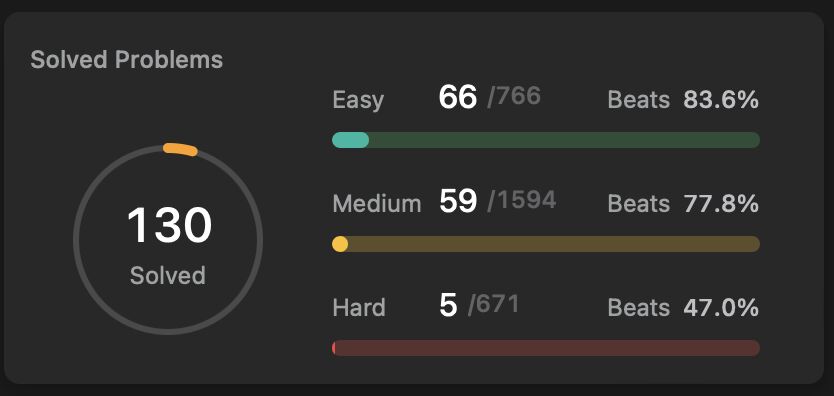Click Beats 83.6% for Easy
The height and width of the screenshot is (396, 834).
point(683,100)
